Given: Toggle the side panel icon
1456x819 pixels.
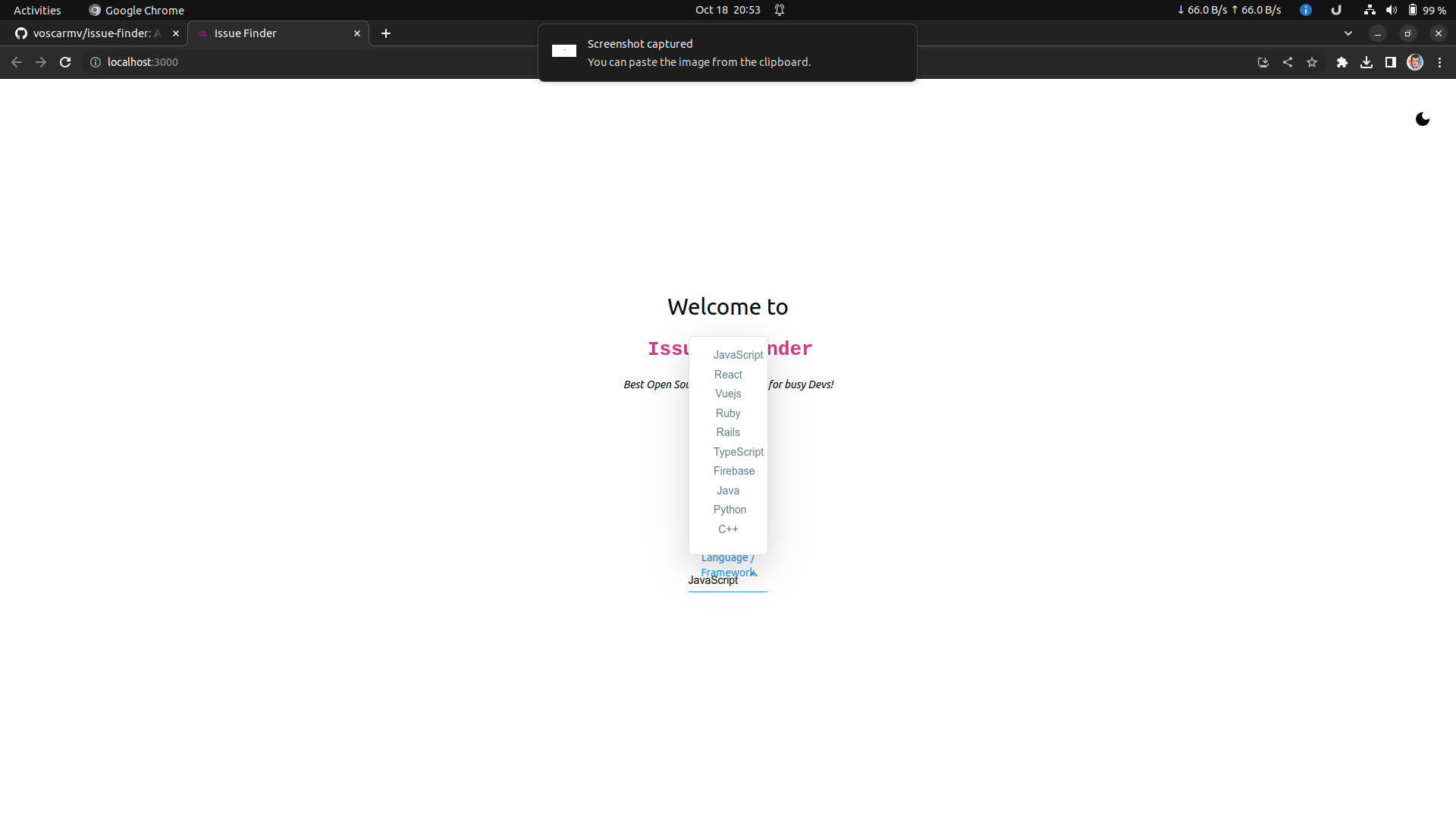Looking at the screenshot, I should pyautogui.click(x=1390, y=62).
